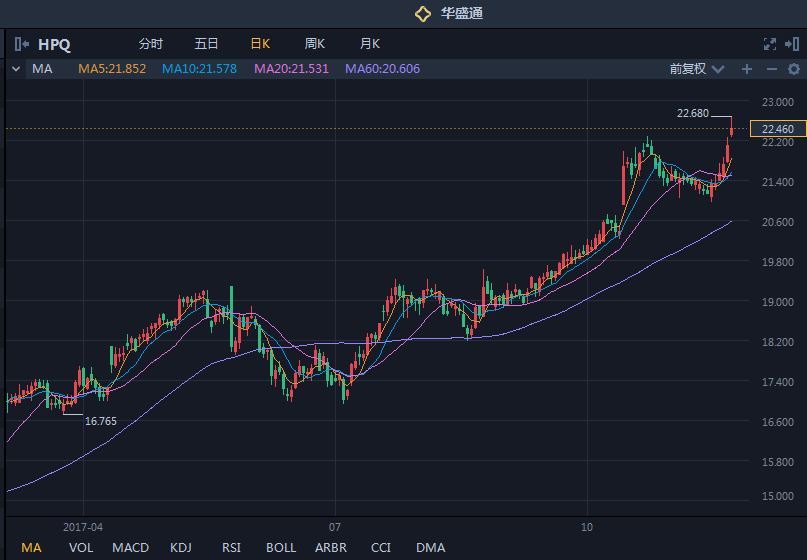807x560 pixels.
Task: Enable the KDJ indicator
Action: 181,547
